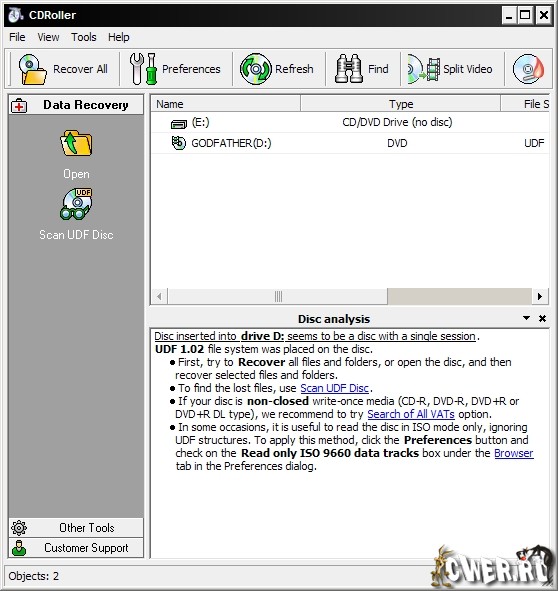
Task: Open the File menu
Action: click(x=17, y=37)
